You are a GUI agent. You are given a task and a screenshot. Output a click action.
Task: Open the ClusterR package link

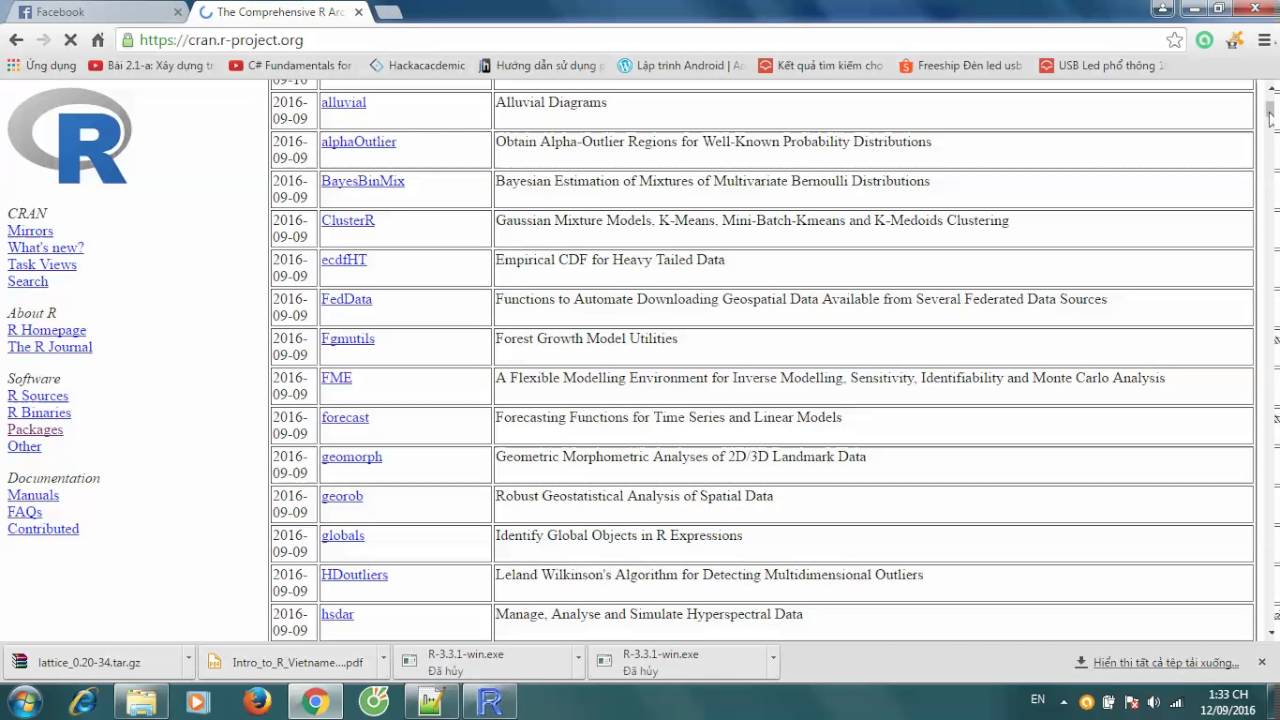(348, 220)
